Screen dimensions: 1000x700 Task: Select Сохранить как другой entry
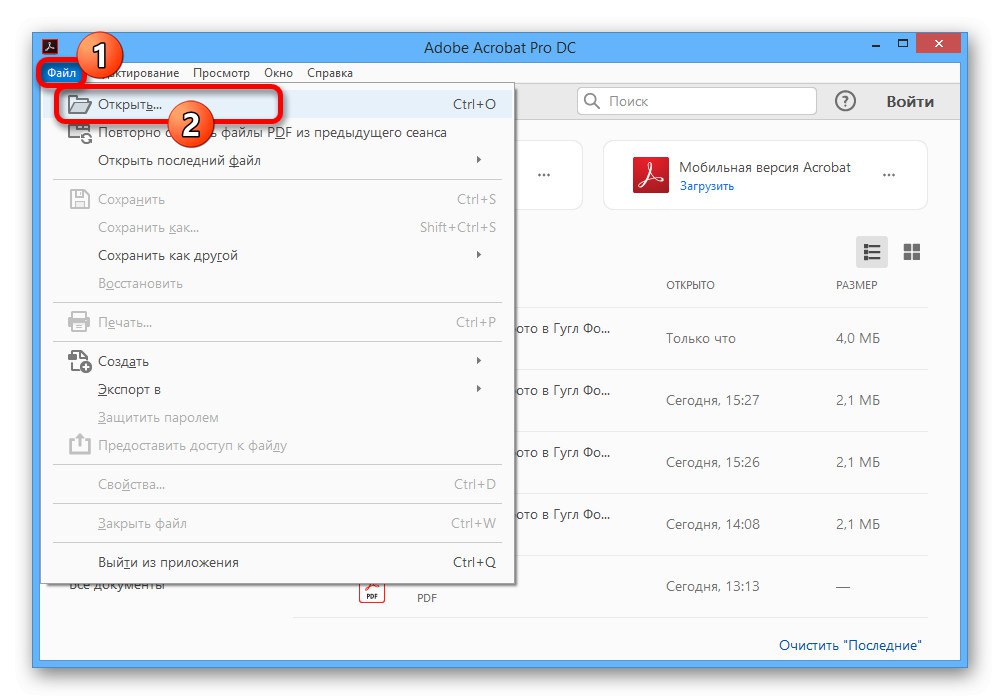point(277,256)
